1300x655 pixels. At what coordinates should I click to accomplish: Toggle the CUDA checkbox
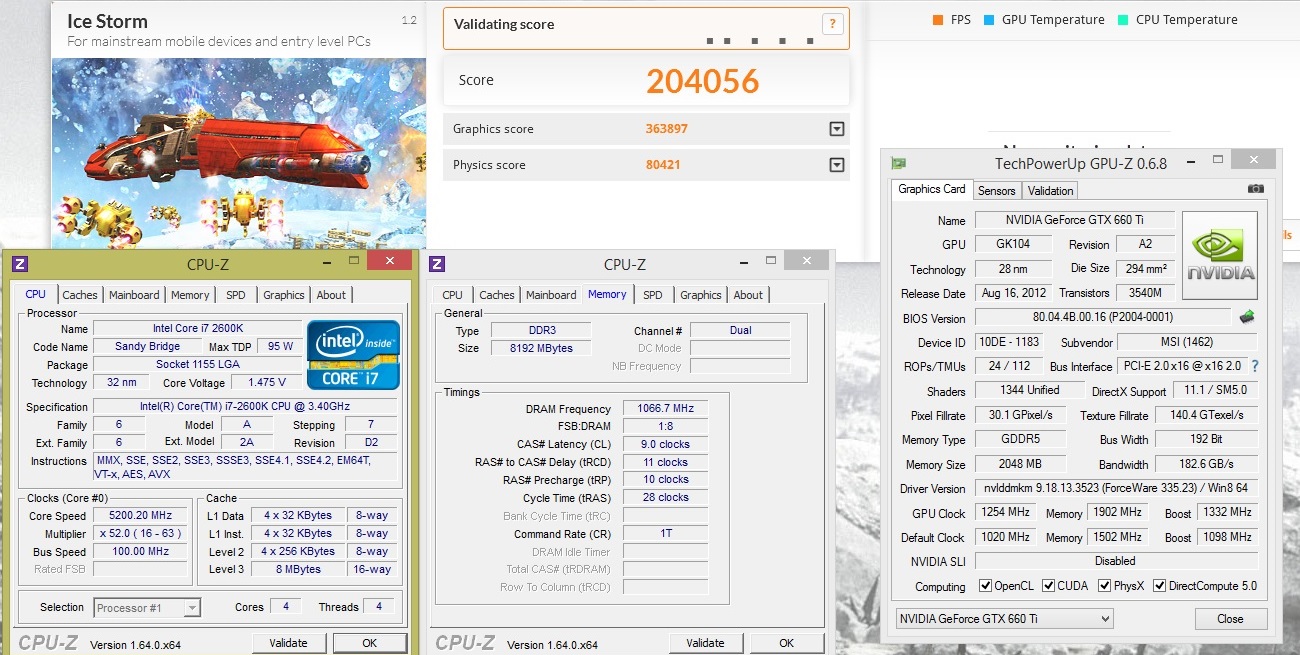(x=1049, y=586)
